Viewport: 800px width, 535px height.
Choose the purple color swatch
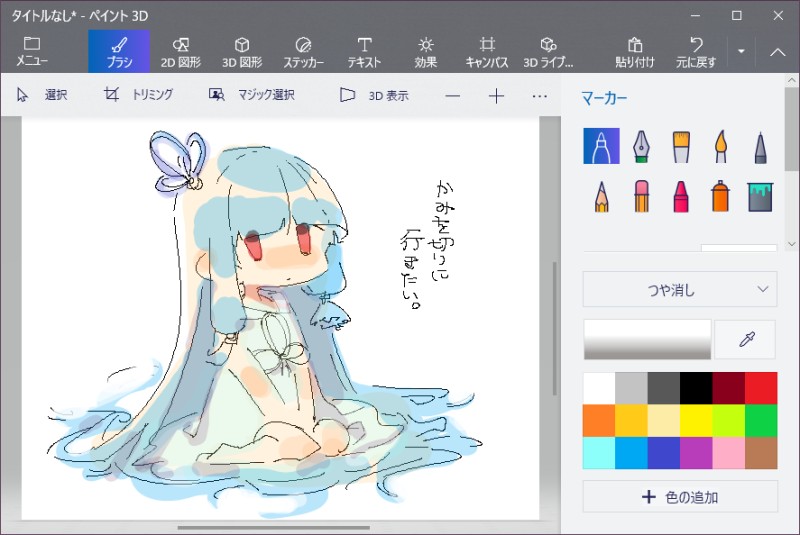pyautogui.click(x=696, y=453)
